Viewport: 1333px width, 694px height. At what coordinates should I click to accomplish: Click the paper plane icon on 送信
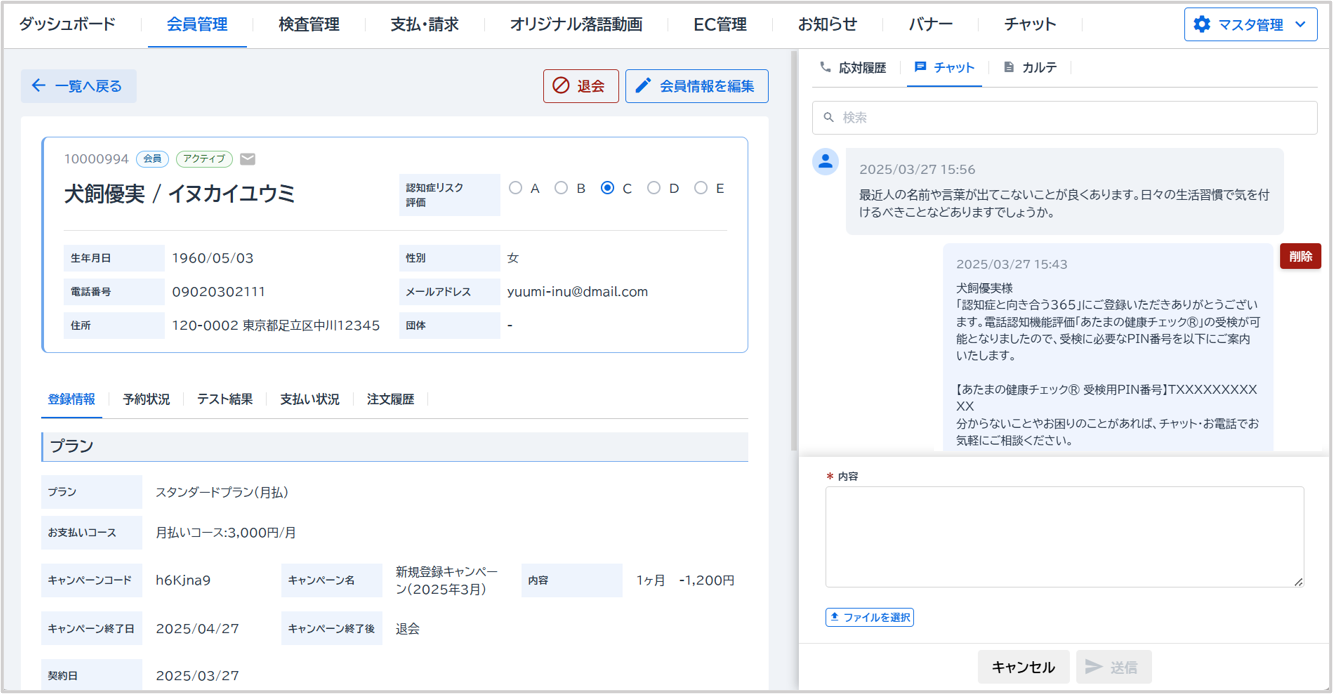[x=1094, y=667]
